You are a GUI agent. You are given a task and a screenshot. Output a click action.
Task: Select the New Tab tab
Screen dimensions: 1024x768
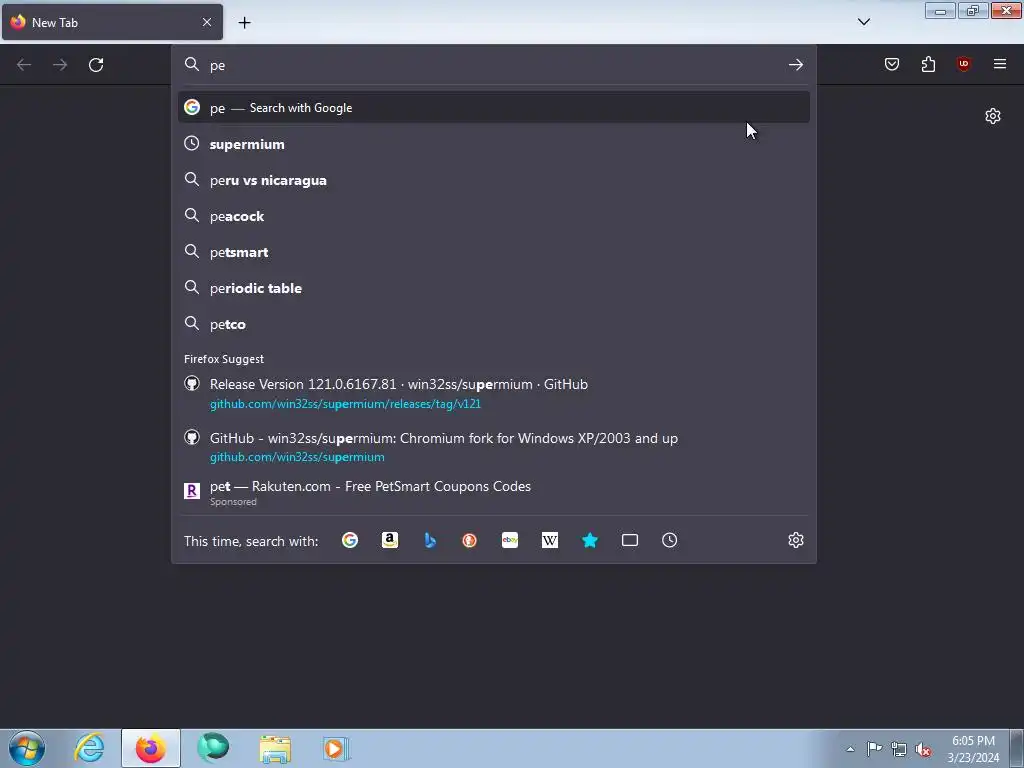point(112,22)
